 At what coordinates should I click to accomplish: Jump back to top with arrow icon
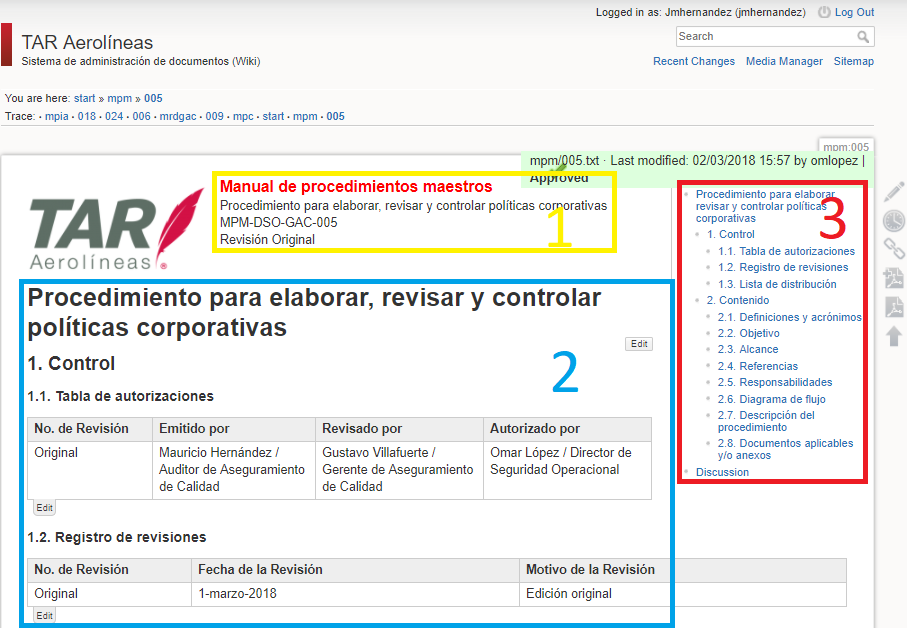[894, 336]
